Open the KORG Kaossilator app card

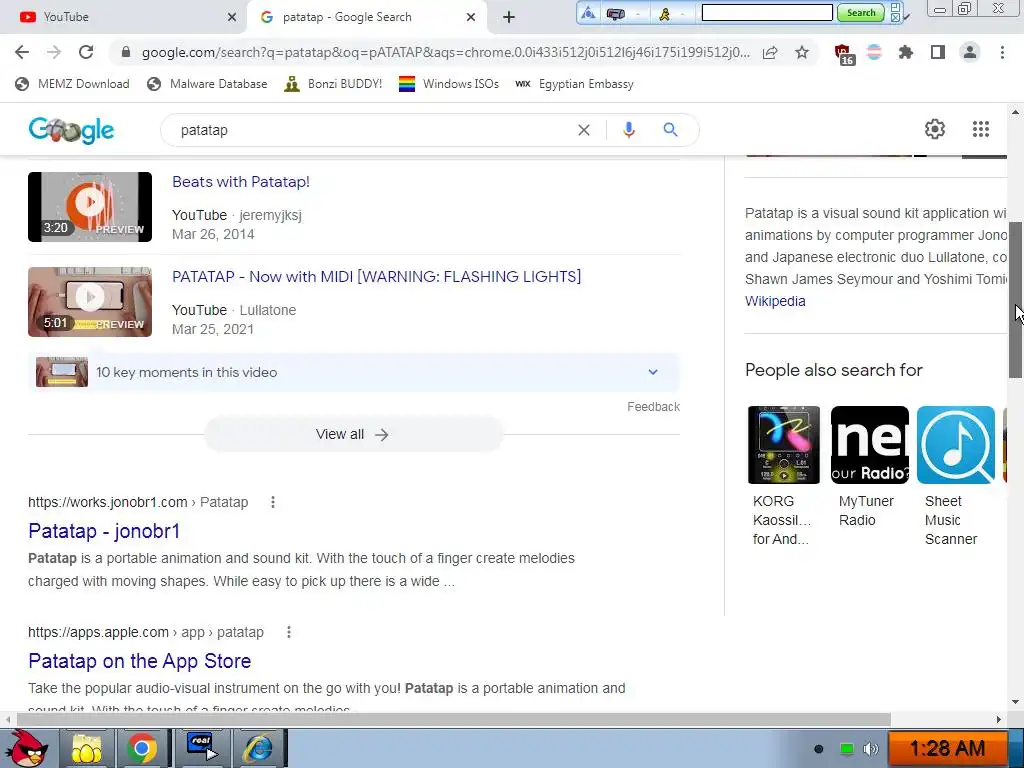coord(783,477)
